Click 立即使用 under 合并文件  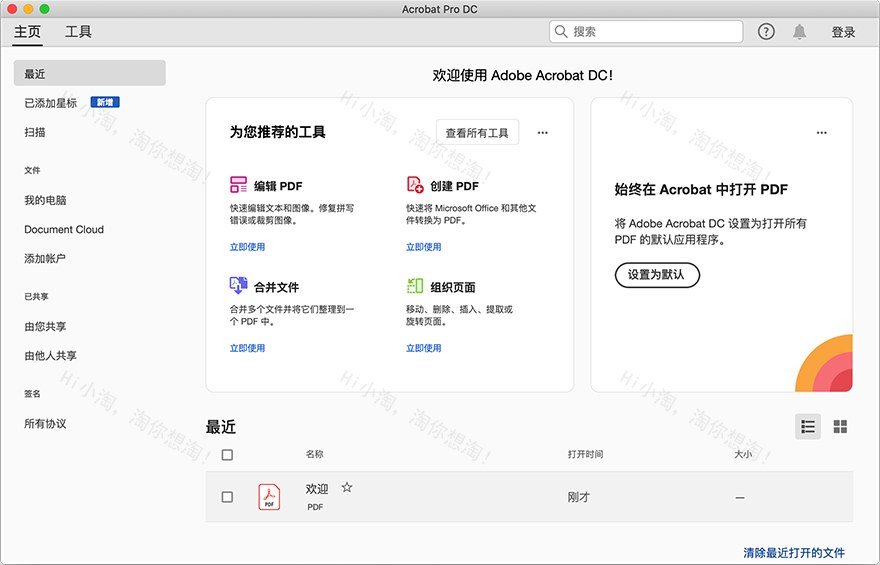(x=248, y=348)
